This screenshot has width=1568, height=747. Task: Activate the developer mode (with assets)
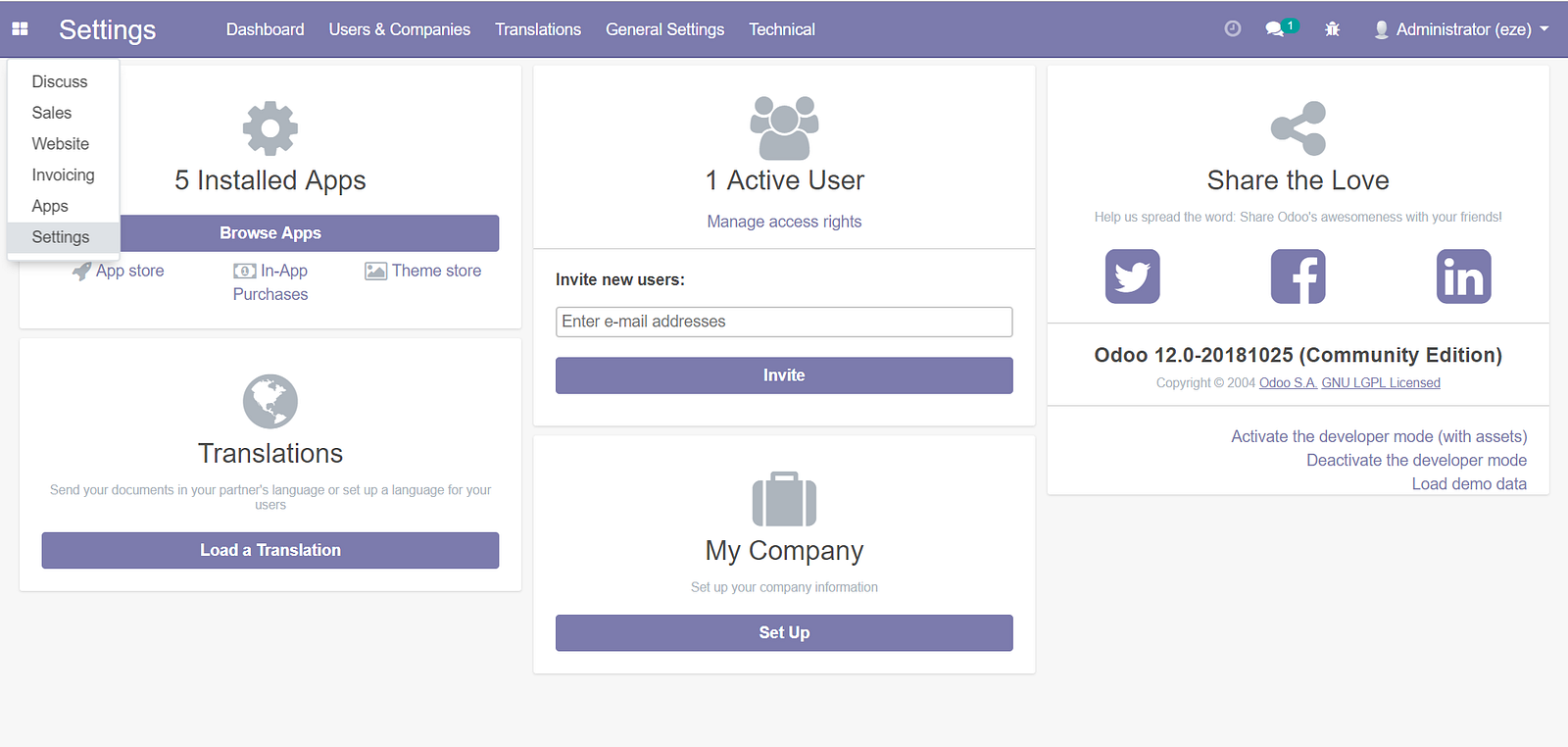[x=1379, y=436]
